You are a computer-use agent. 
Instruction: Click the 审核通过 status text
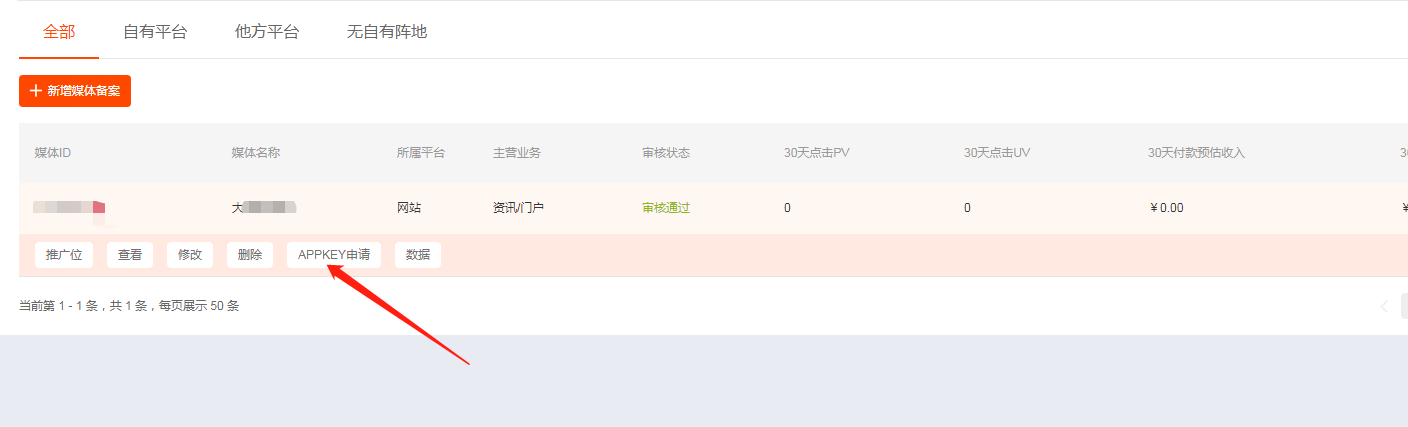tap(666, 208)
